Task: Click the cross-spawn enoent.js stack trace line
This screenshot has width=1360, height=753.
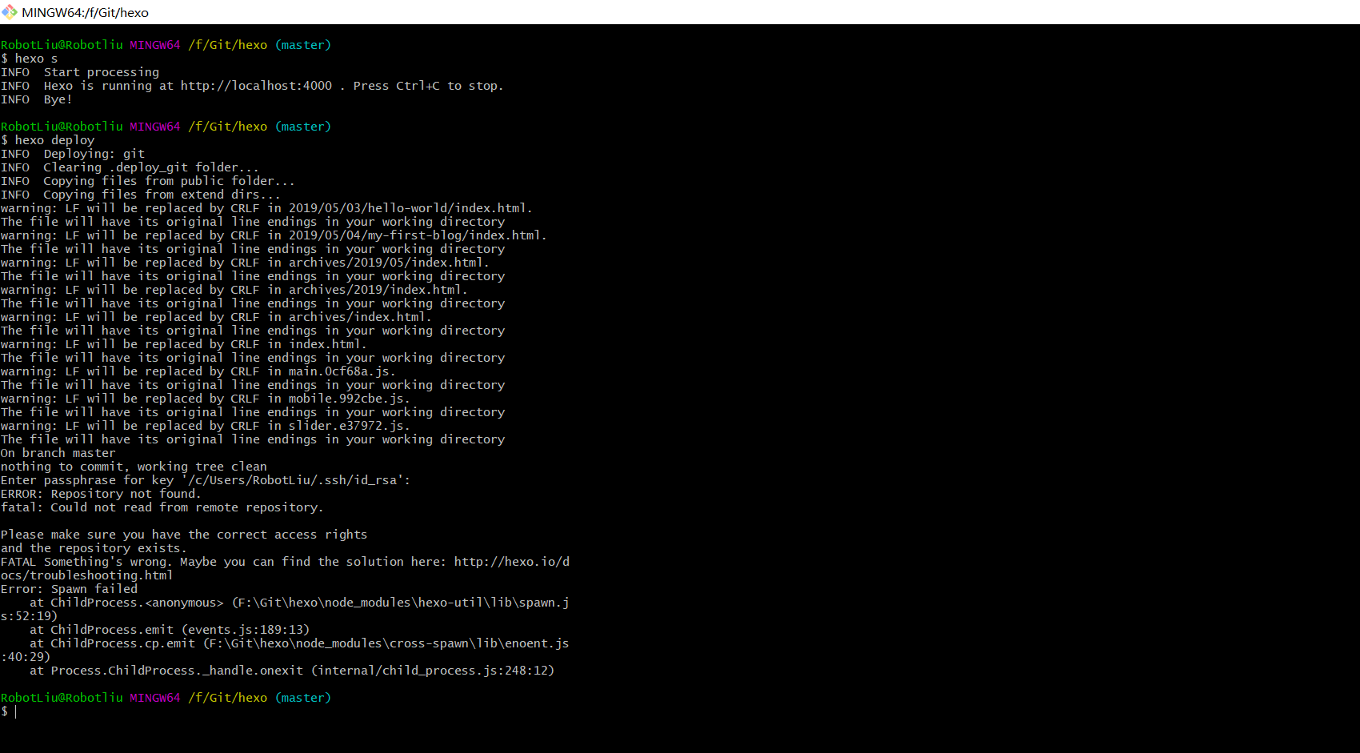Action: [x=300, y=643]
